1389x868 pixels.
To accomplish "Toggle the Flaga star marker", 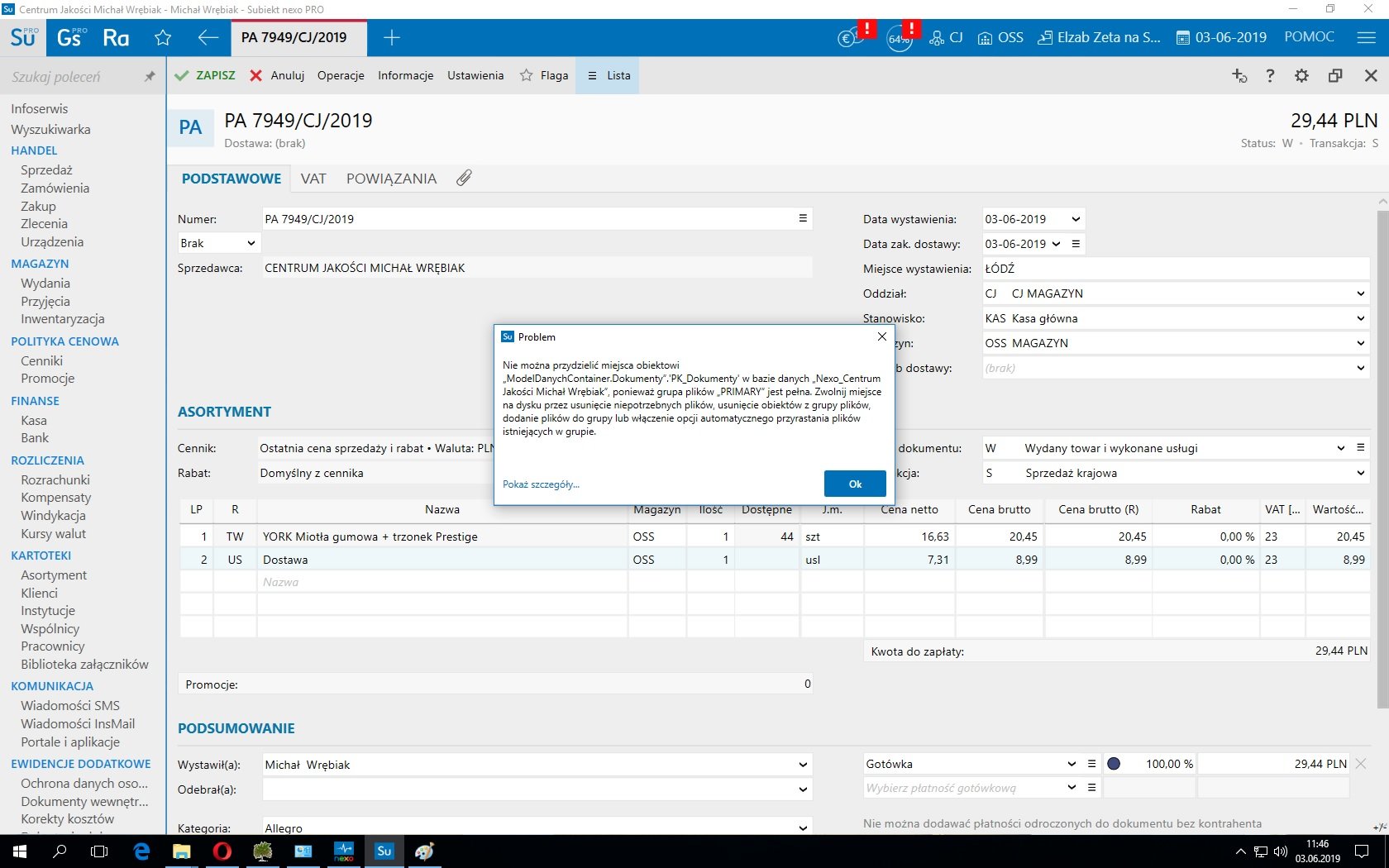I will point(527,75).
